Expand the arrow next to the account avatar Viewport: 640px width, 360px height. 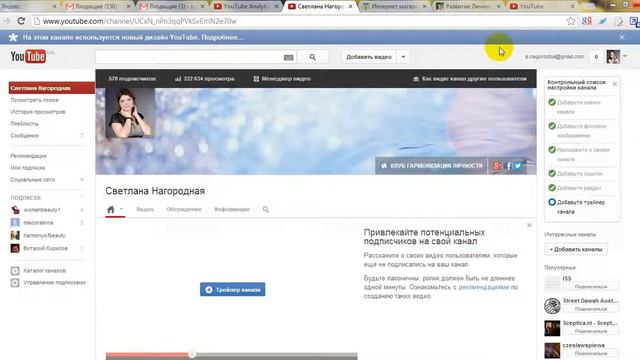click(x=625, y=56)
